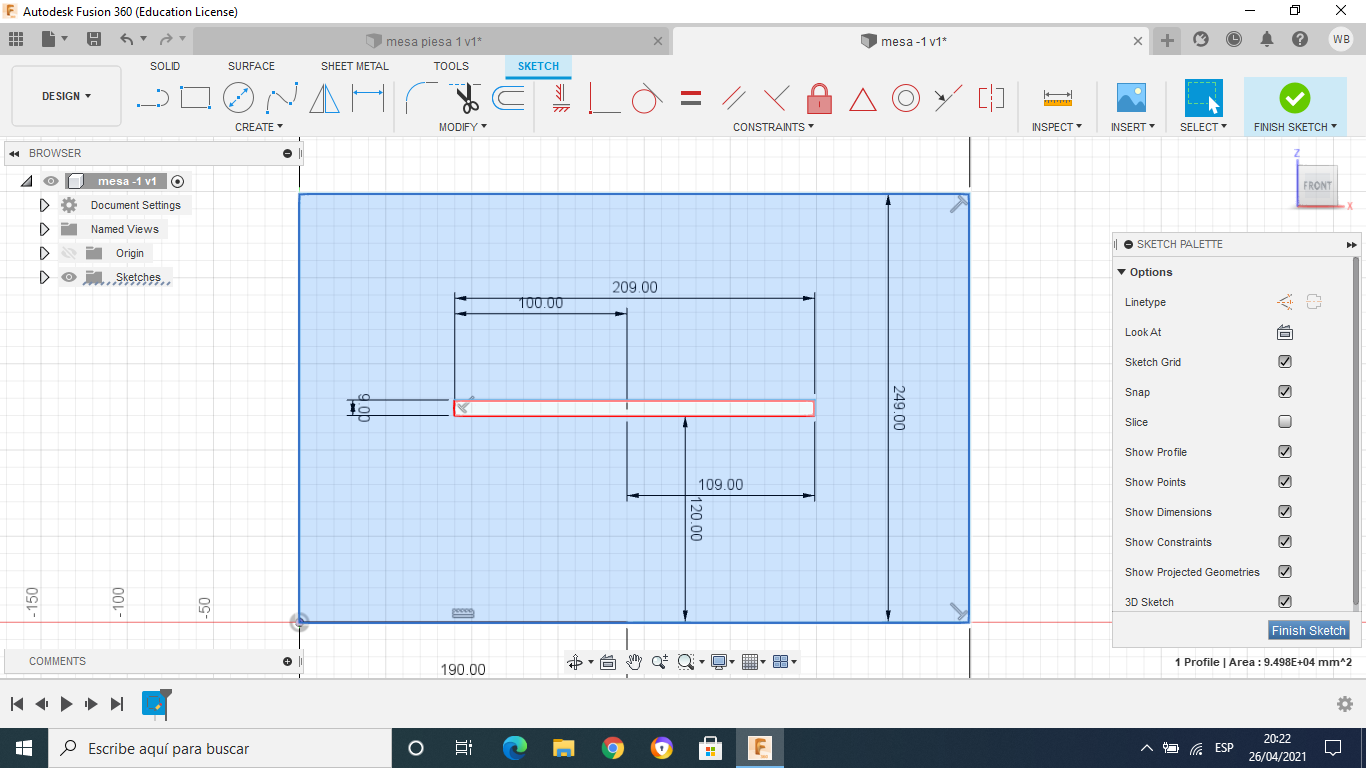Apply Fix/Unfix lock constraint
The height and width of the screenshot is (768, 1366).
[819, 98]
